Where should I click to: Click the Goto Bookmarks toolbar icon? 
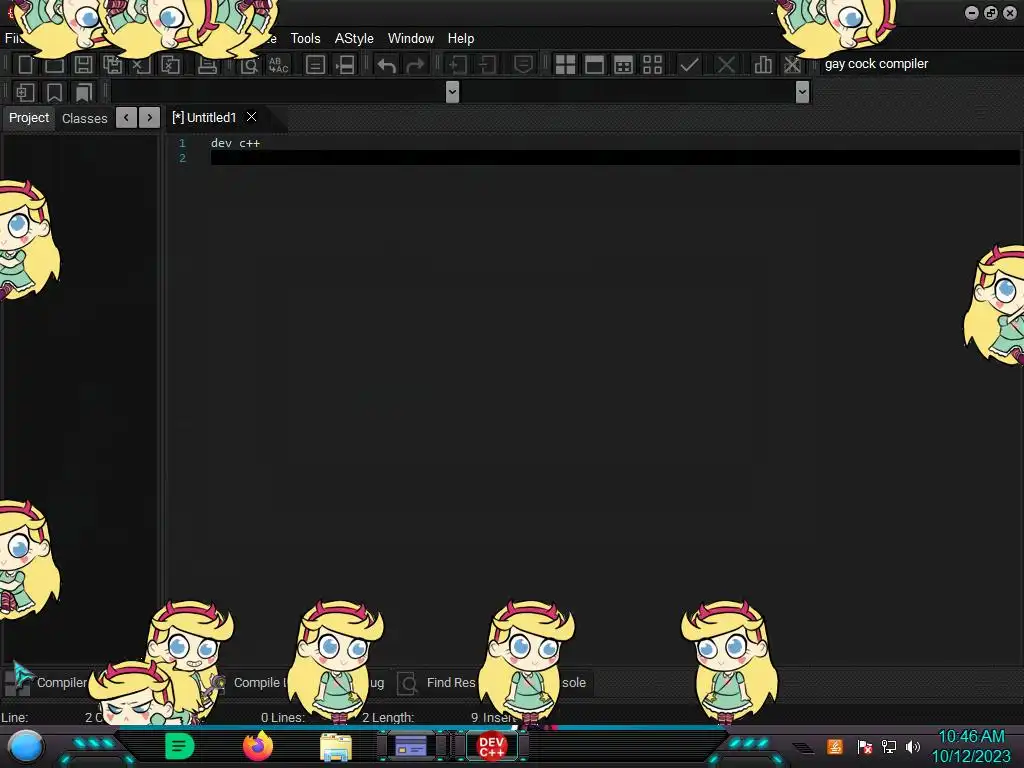(84, 92)
